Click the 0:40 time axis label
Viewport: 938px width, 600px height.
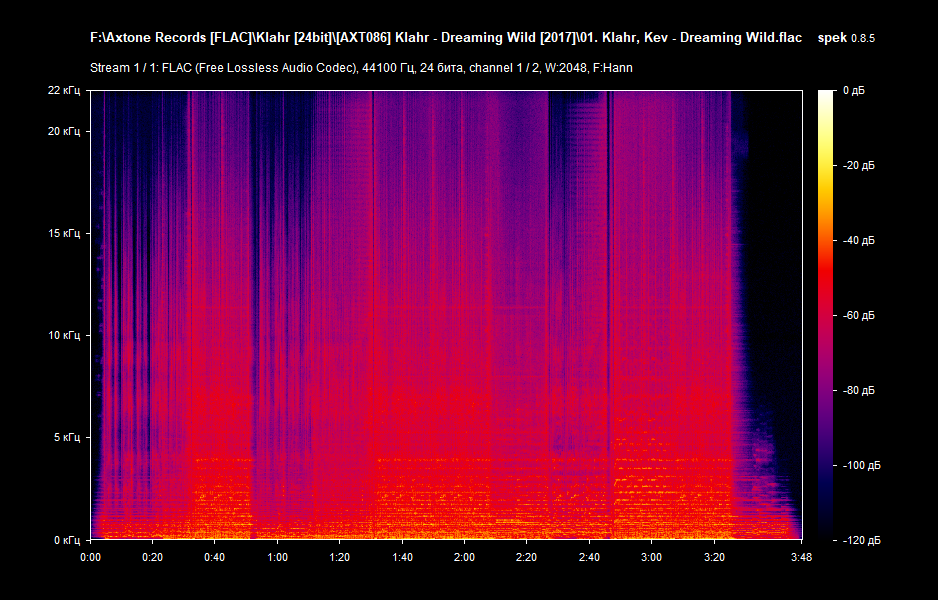click(215, 558)
